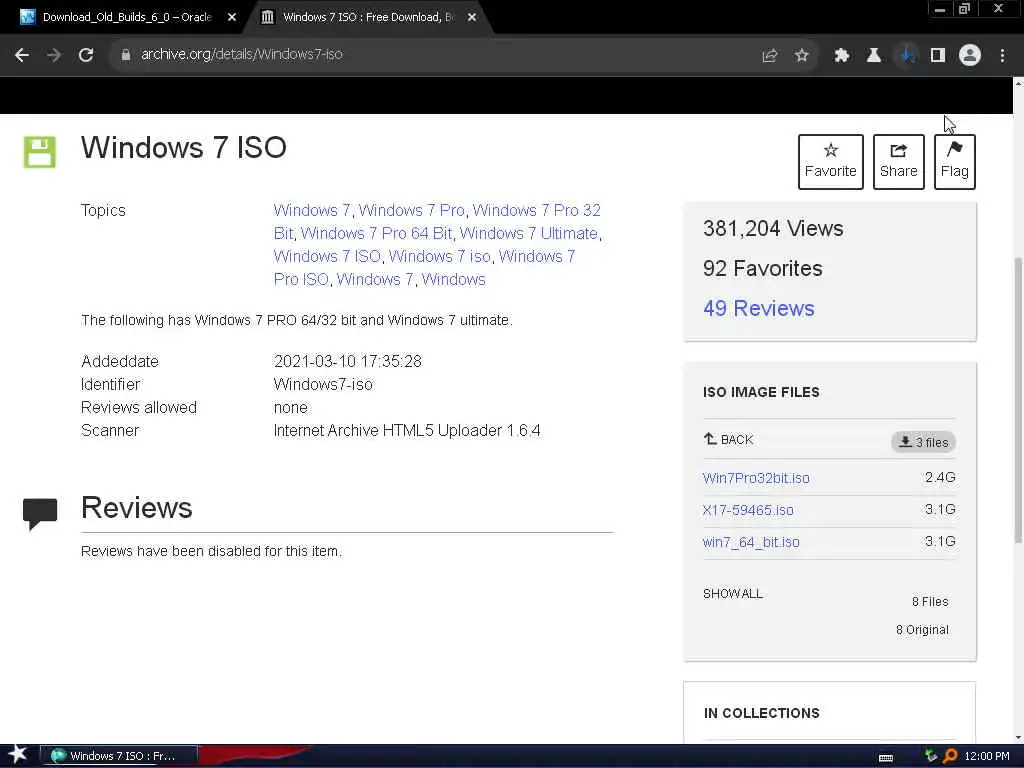Switch to Download_Old_Builds_6_0 Oracle tab
The height and width of the screenshot is (768, 1024).
[x=127, y=17]
